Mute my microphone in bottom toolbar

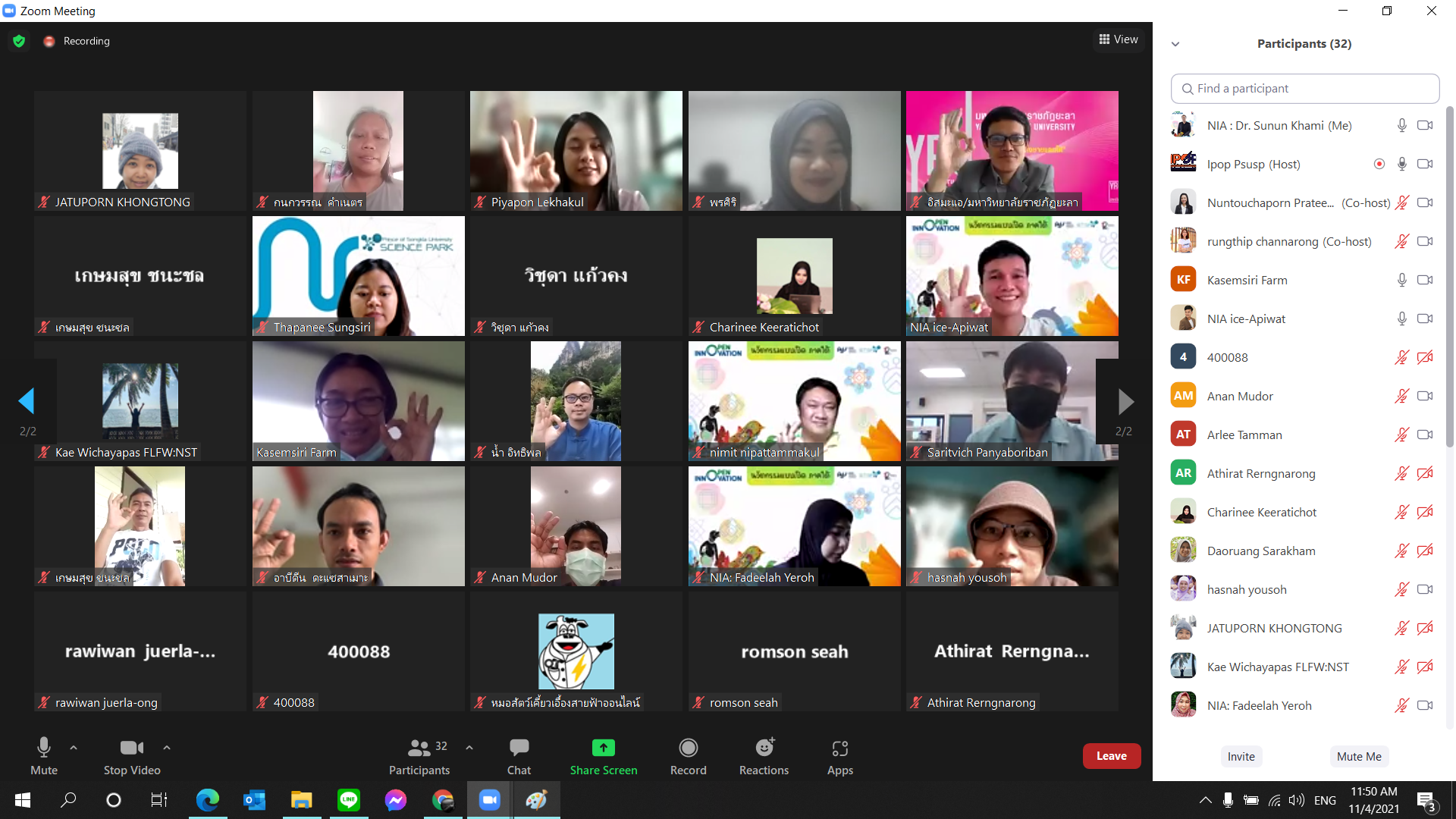coord(44,756)
